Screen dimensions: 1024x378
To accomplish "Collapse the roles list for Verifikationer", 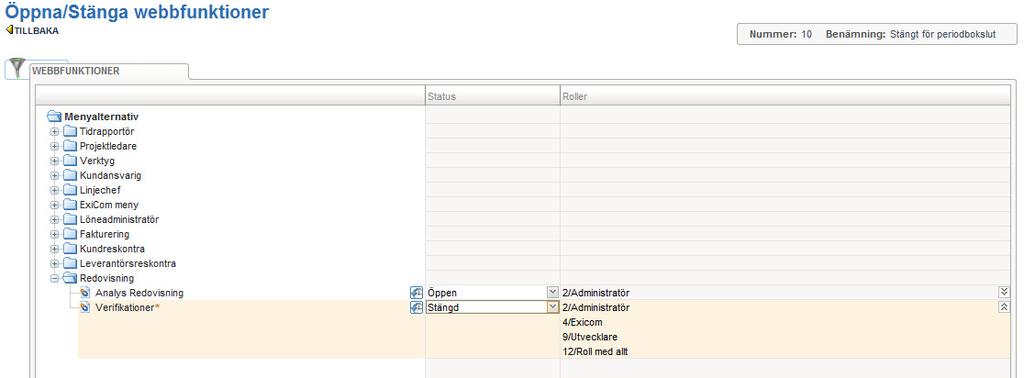I will [x=1004, y=307].
